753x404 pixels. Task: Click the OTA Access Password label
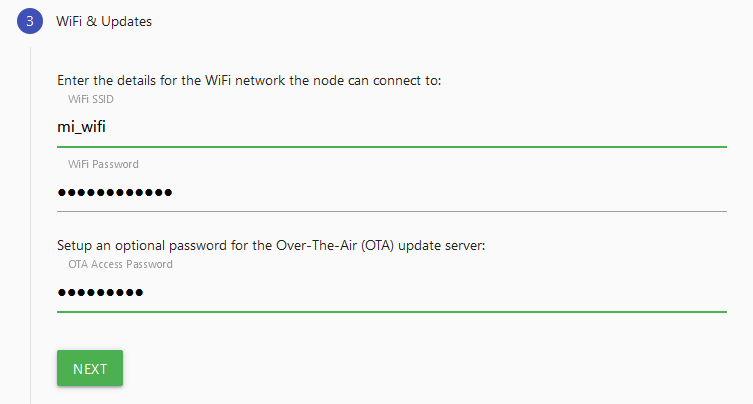click(x=120, y=264)
